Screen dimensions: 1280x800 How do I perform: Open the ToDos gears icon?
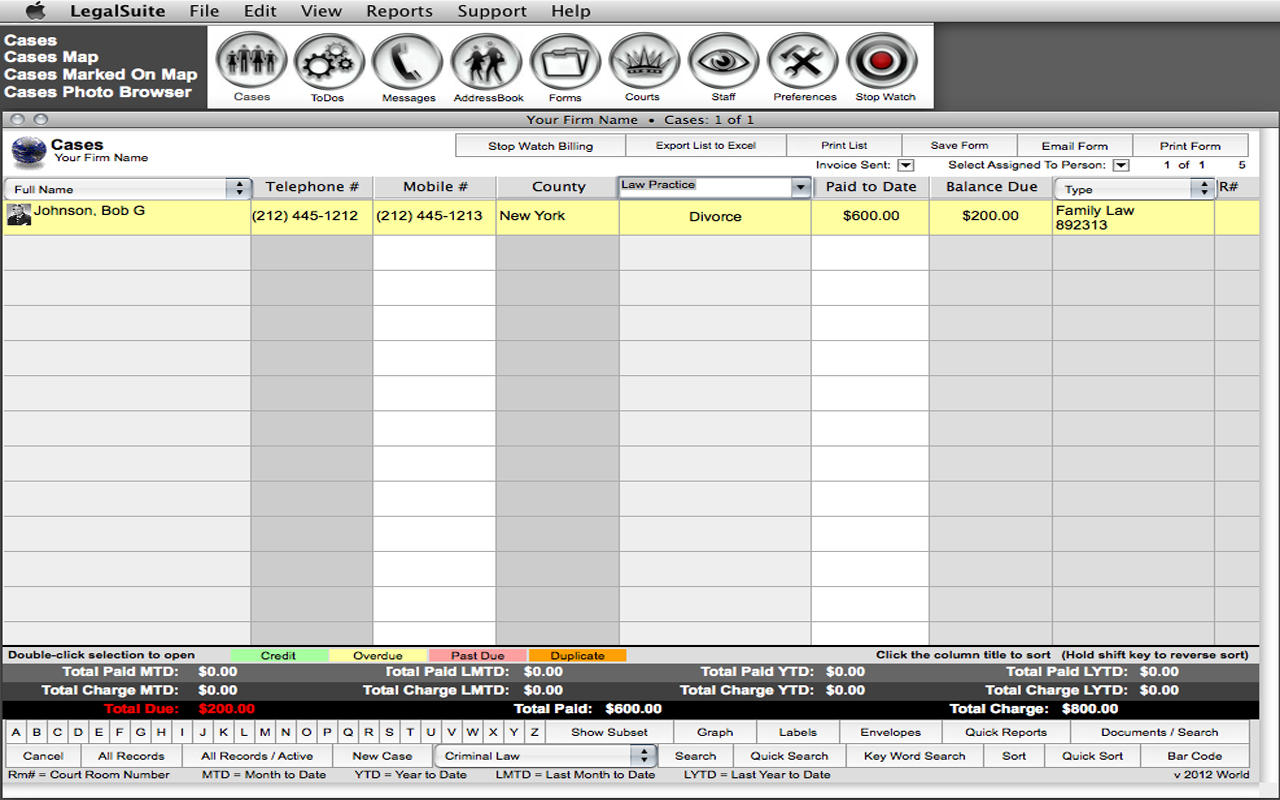pos(330,62)
